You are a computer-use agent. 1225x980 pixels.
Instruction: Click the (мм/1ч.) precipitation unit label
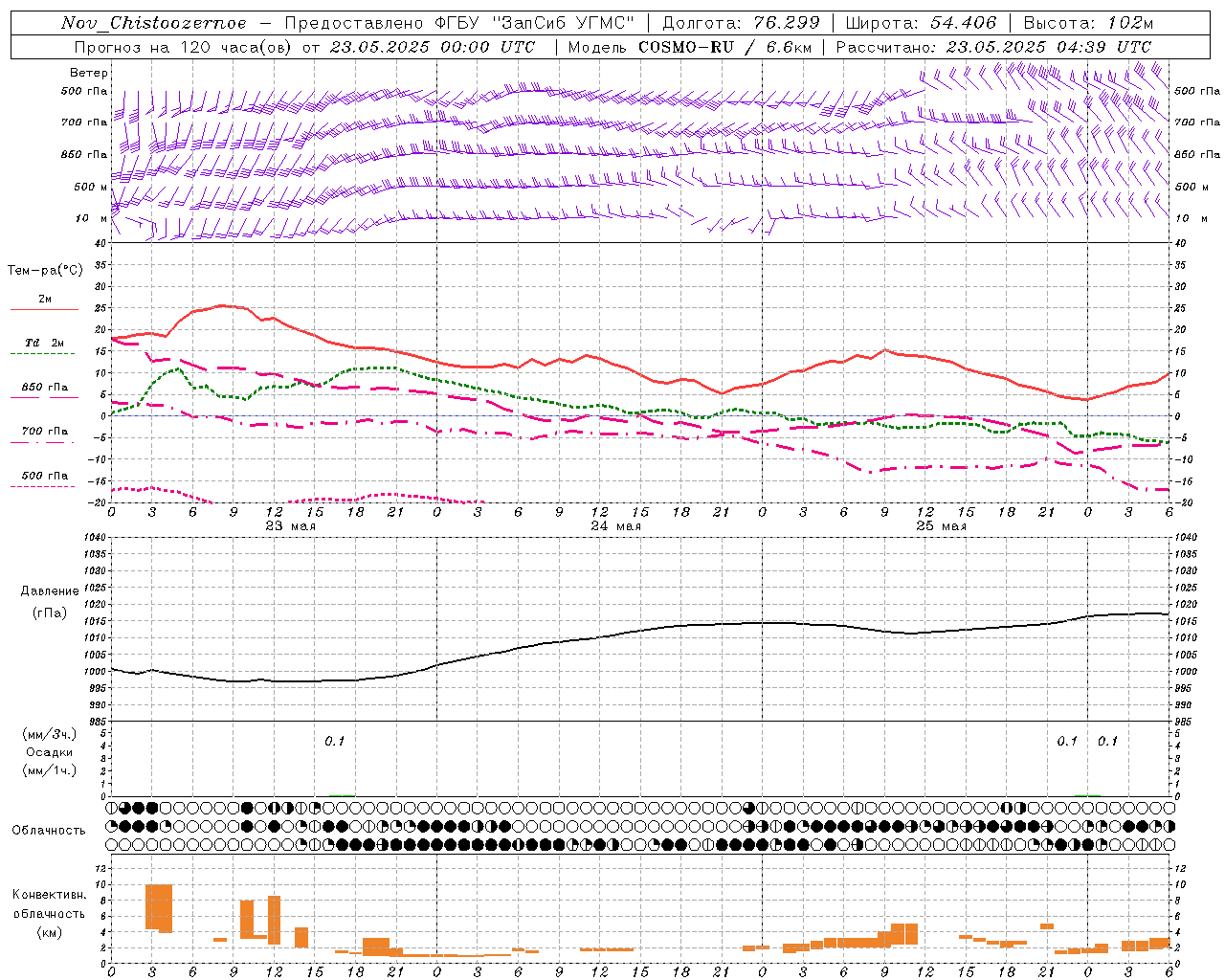point(50,770)
